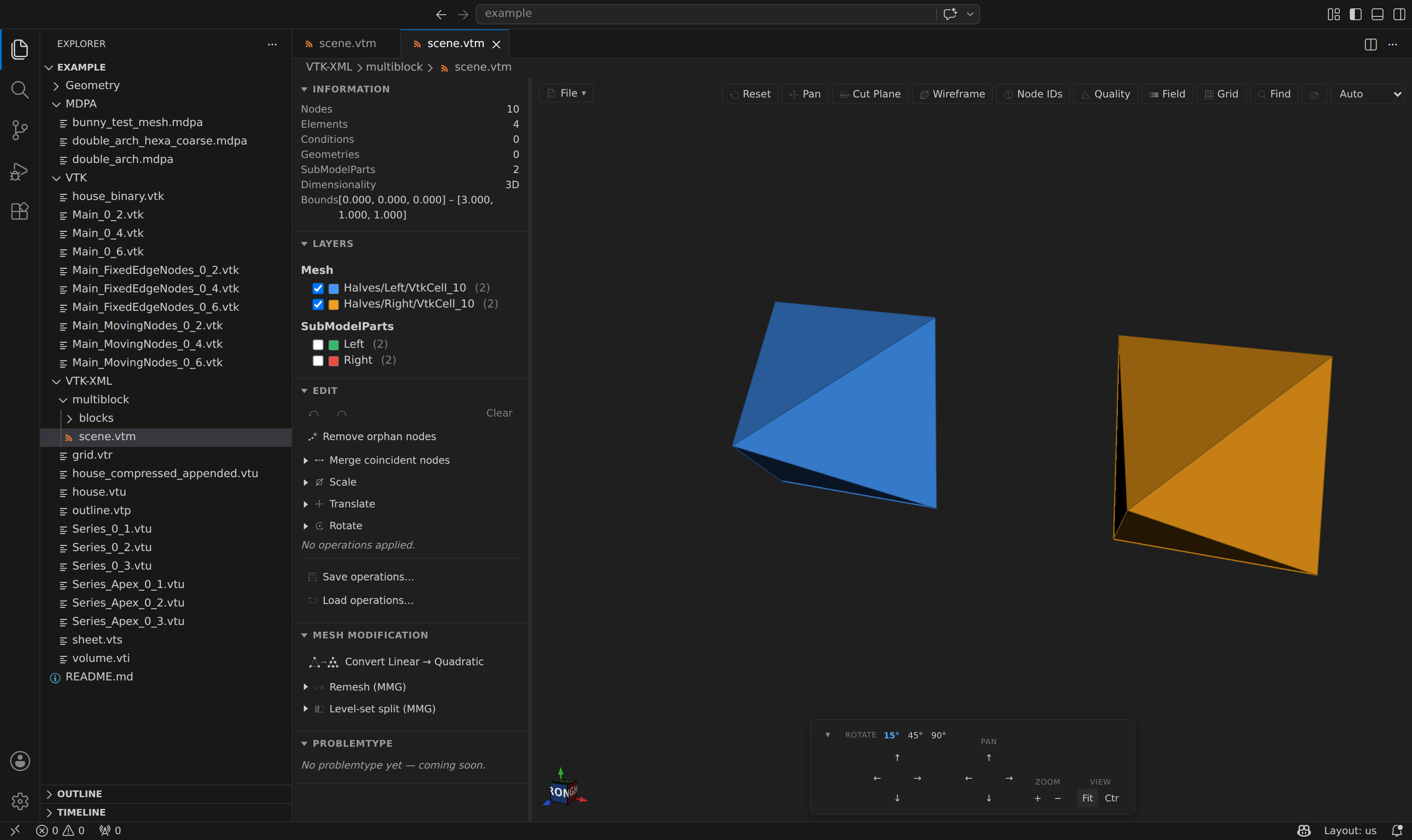Click Convert Linear → Quadratic
The width and height of the screenshot is (1412, 840).
(396, 661)
